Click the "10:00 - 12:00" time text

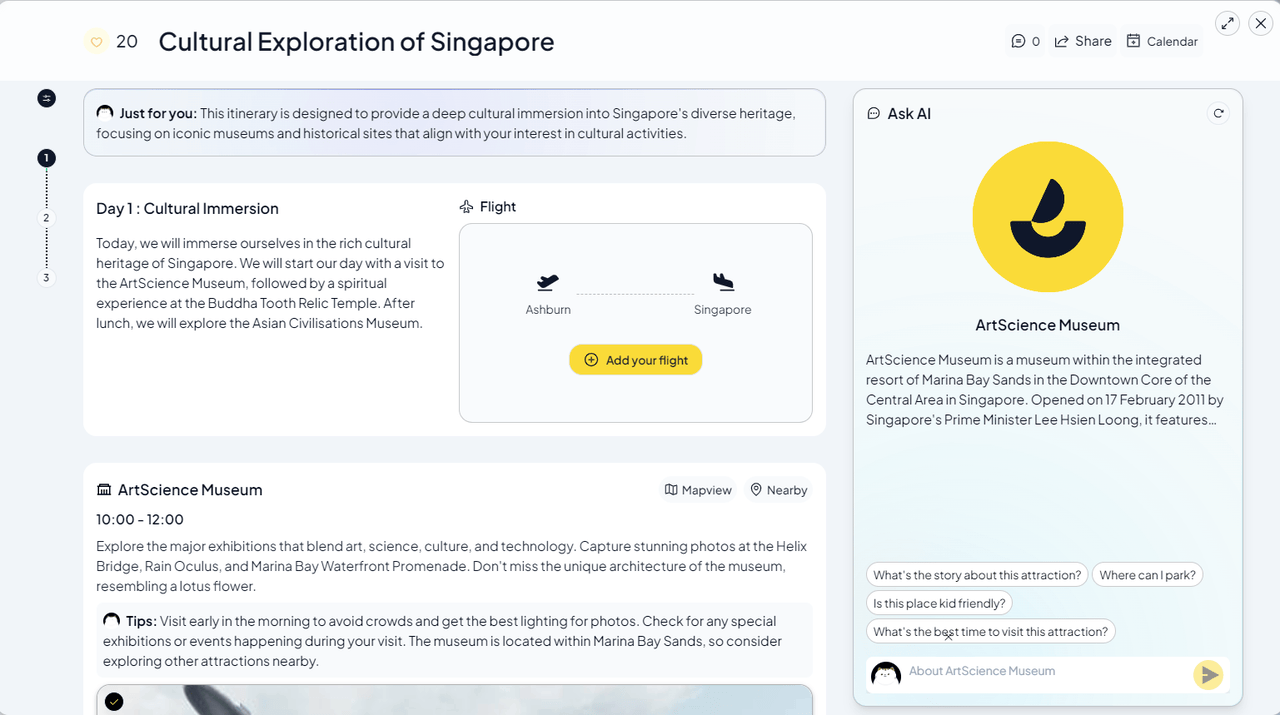tap(140, 520)
